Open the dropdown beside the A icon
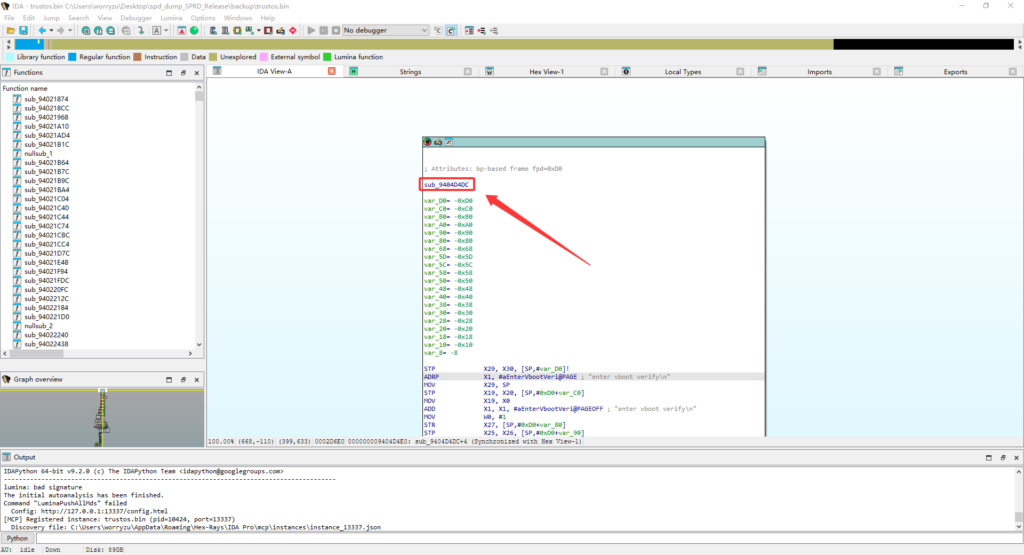Screen dimensions: 1024x555 point(166,31)
